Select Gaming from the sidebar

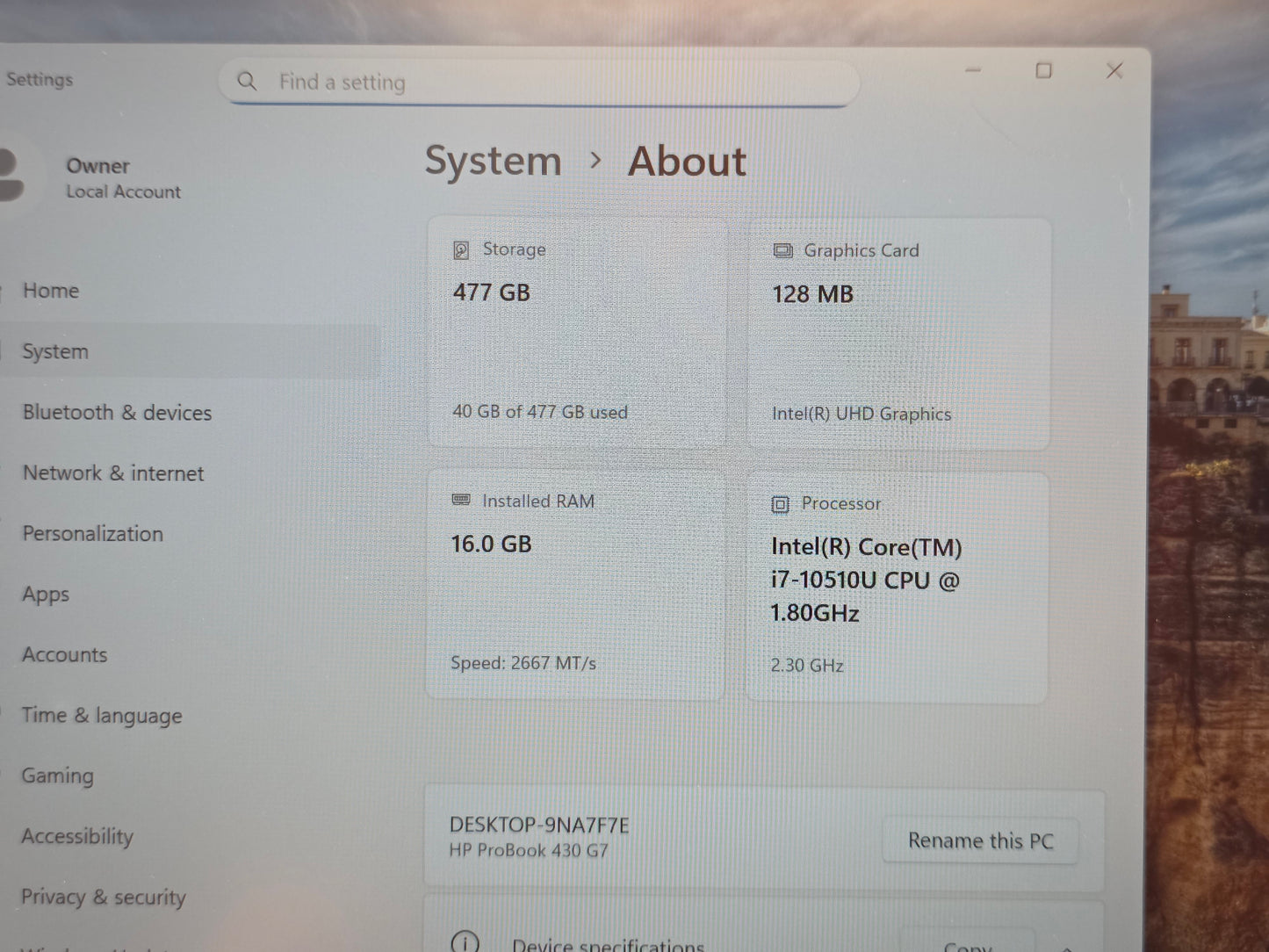(x=57, y=775)
